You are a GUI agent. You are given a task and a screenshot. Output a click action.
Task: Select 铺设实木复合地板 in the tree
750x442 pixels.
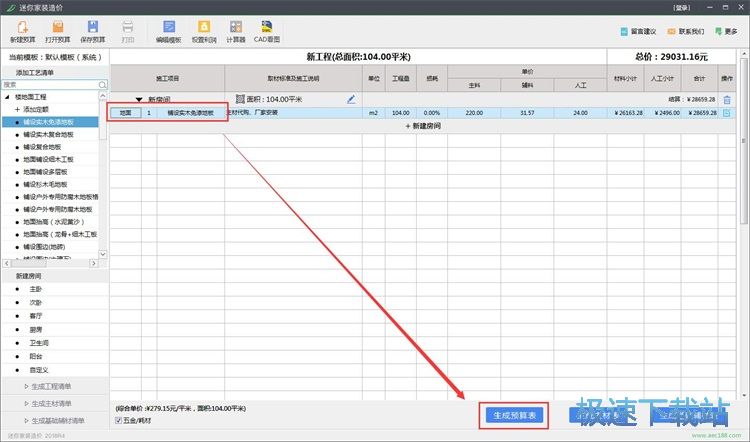(x=48, y=134)
